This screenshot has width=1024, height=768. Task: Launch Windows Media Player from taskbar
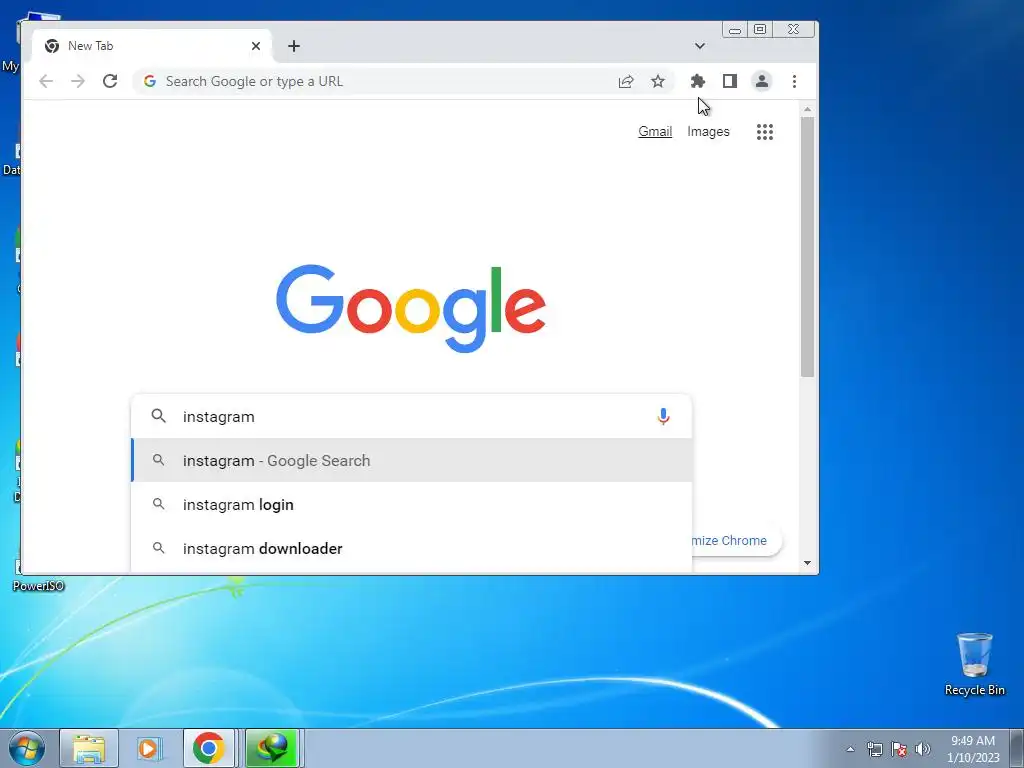tap(150, 748)
